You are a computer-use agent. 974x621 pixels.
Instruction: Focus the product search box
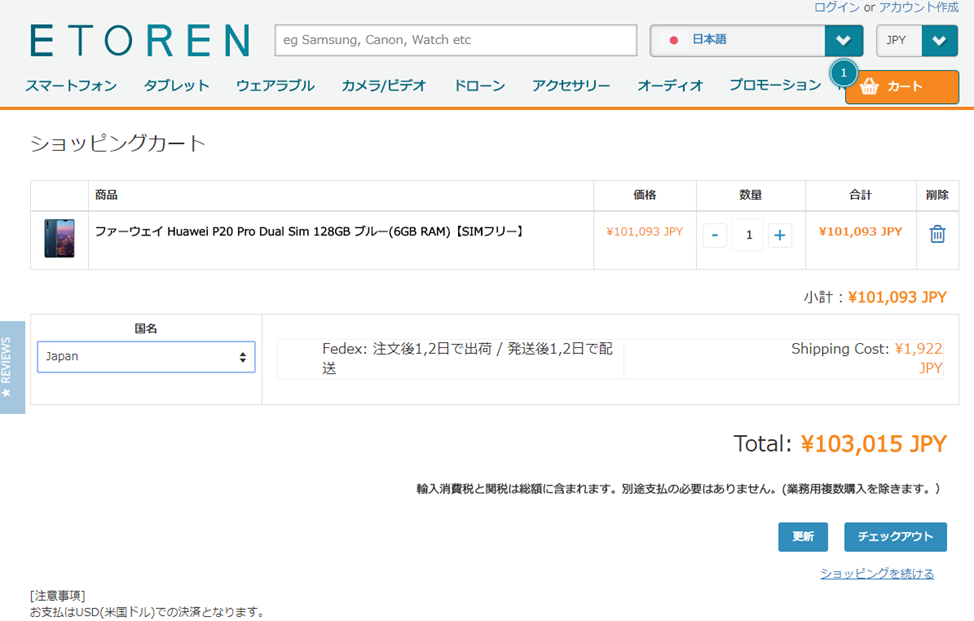tap(456, 40)
